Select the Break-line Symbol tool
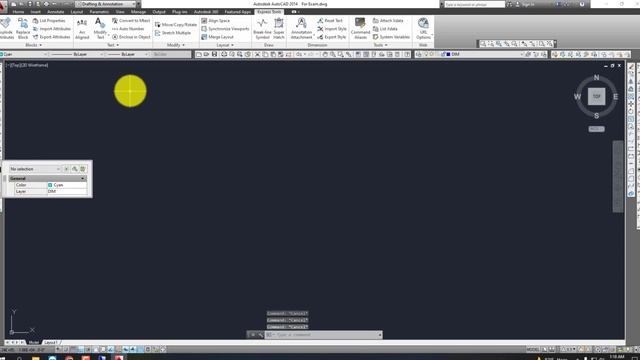 (x=262, y=28)
